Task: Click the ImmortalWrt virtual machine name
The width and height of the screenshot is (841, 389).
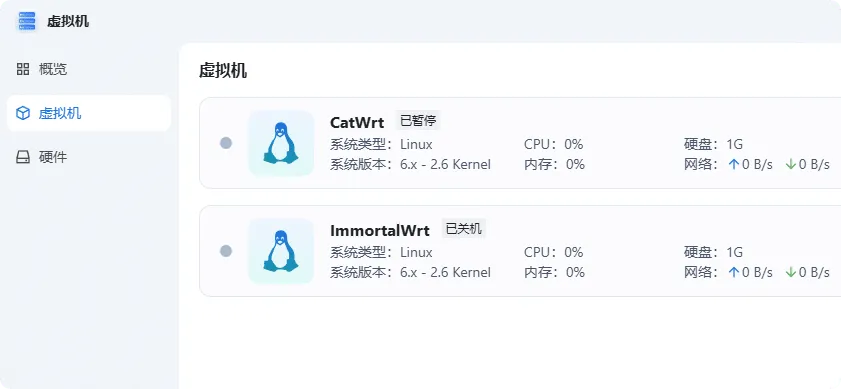Action: tap(380, 231)
